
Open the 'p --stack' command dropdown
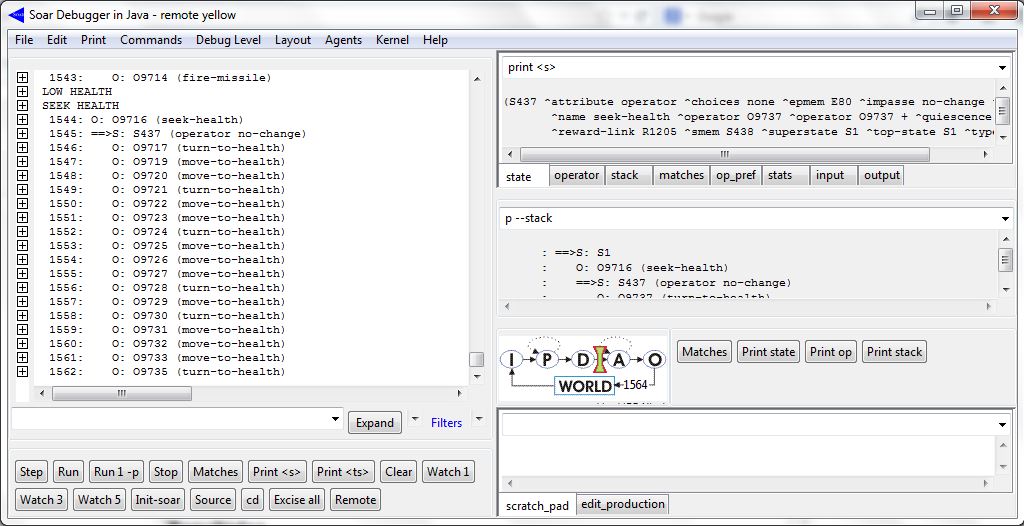point(1003,218)
